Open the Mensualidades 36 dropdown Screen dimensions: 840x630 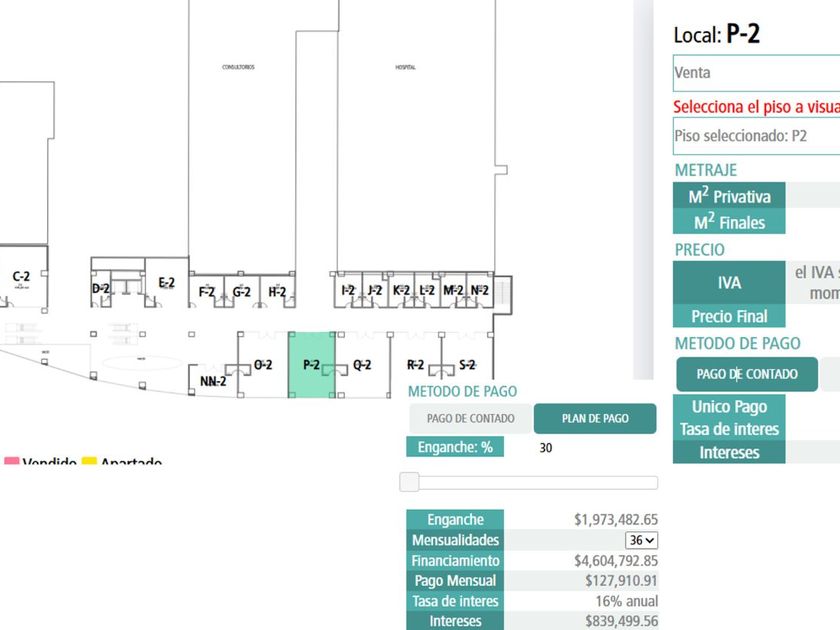point(641,540)
